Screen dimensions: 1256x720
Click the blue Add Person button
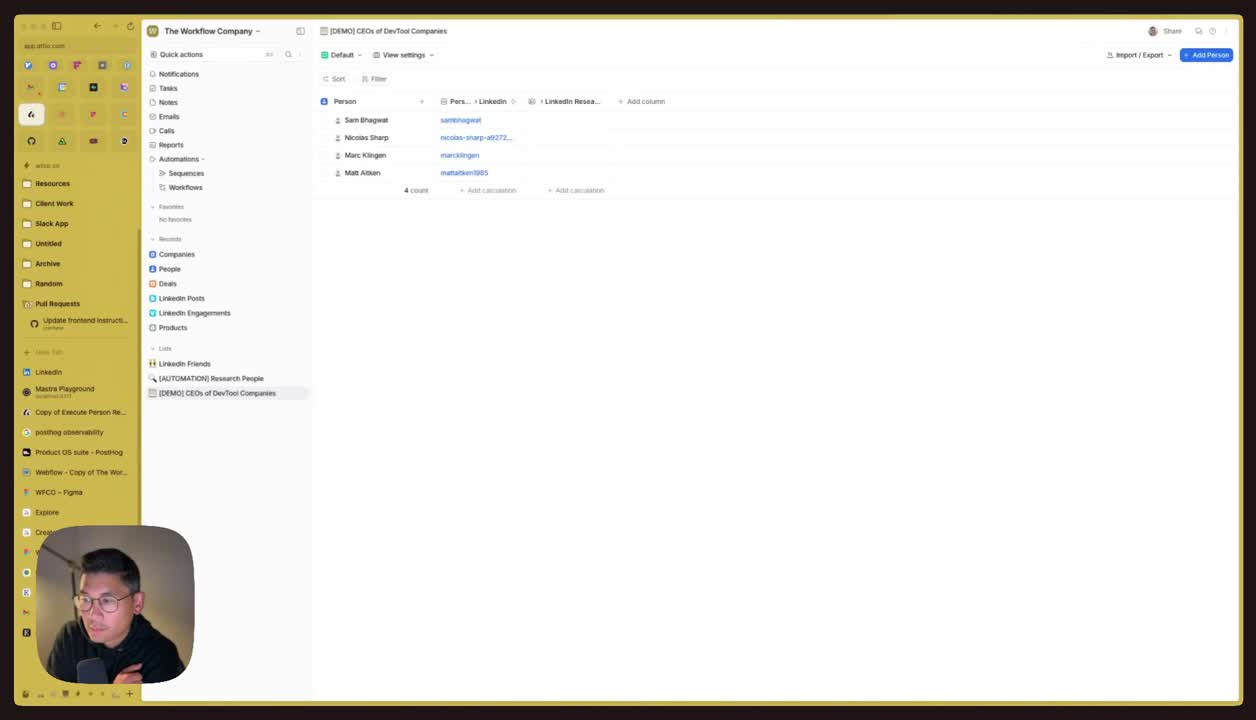click(1206, 55)
